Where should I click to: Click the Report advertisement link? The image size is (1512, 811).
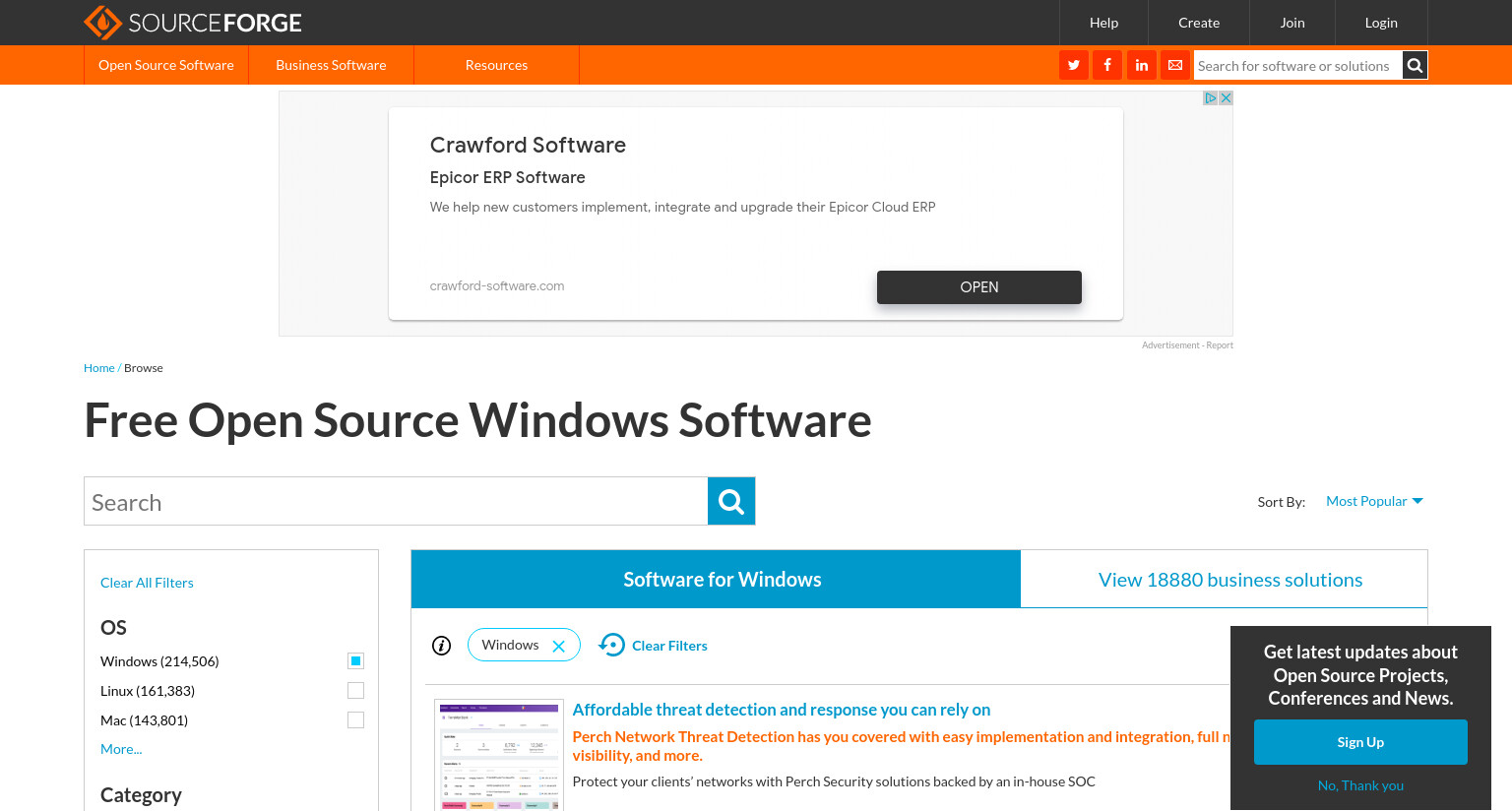pos(1220,345)
